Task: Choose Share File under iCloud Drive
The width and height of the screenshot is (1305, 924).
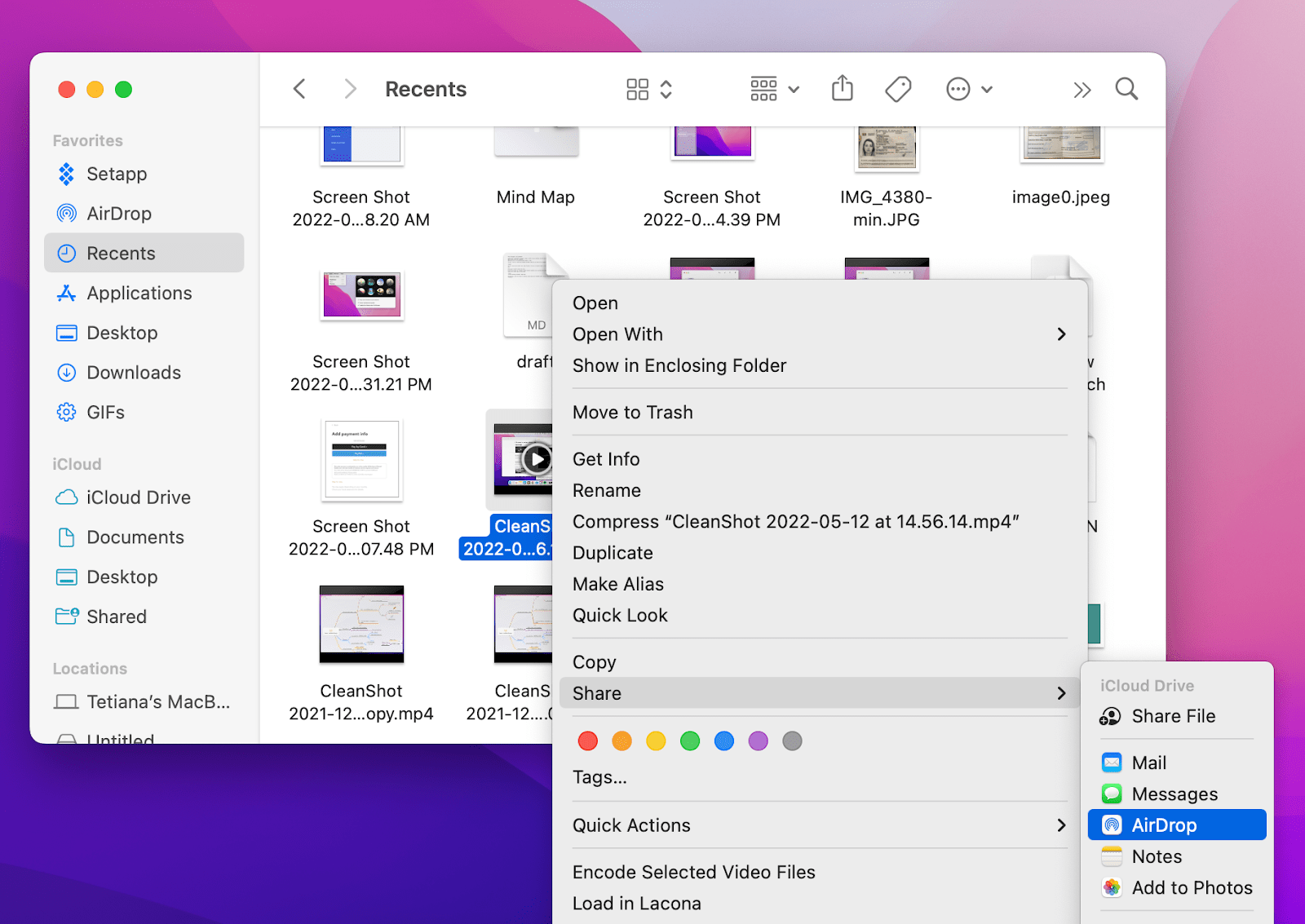Action: tap(1174, 716)
